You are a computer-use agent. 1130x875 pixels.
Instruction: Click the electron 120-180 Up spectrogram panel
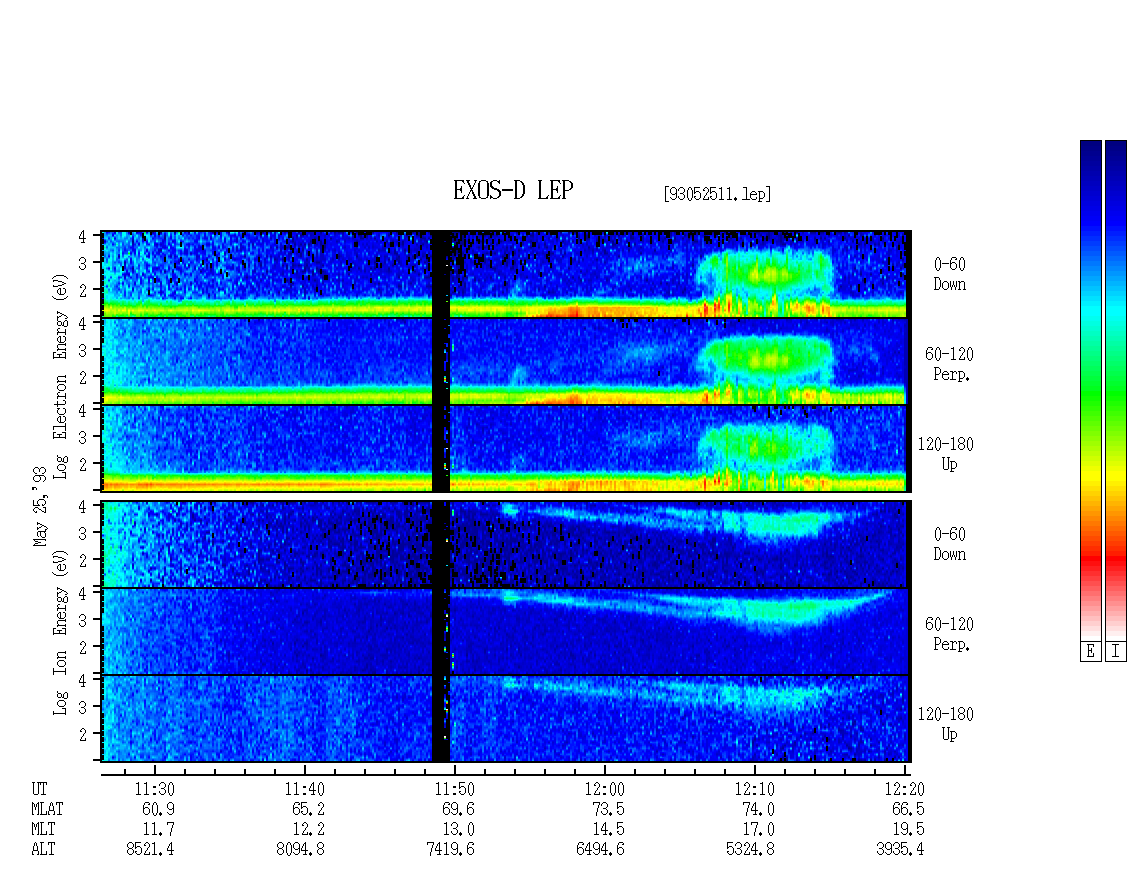click(506, 448)
